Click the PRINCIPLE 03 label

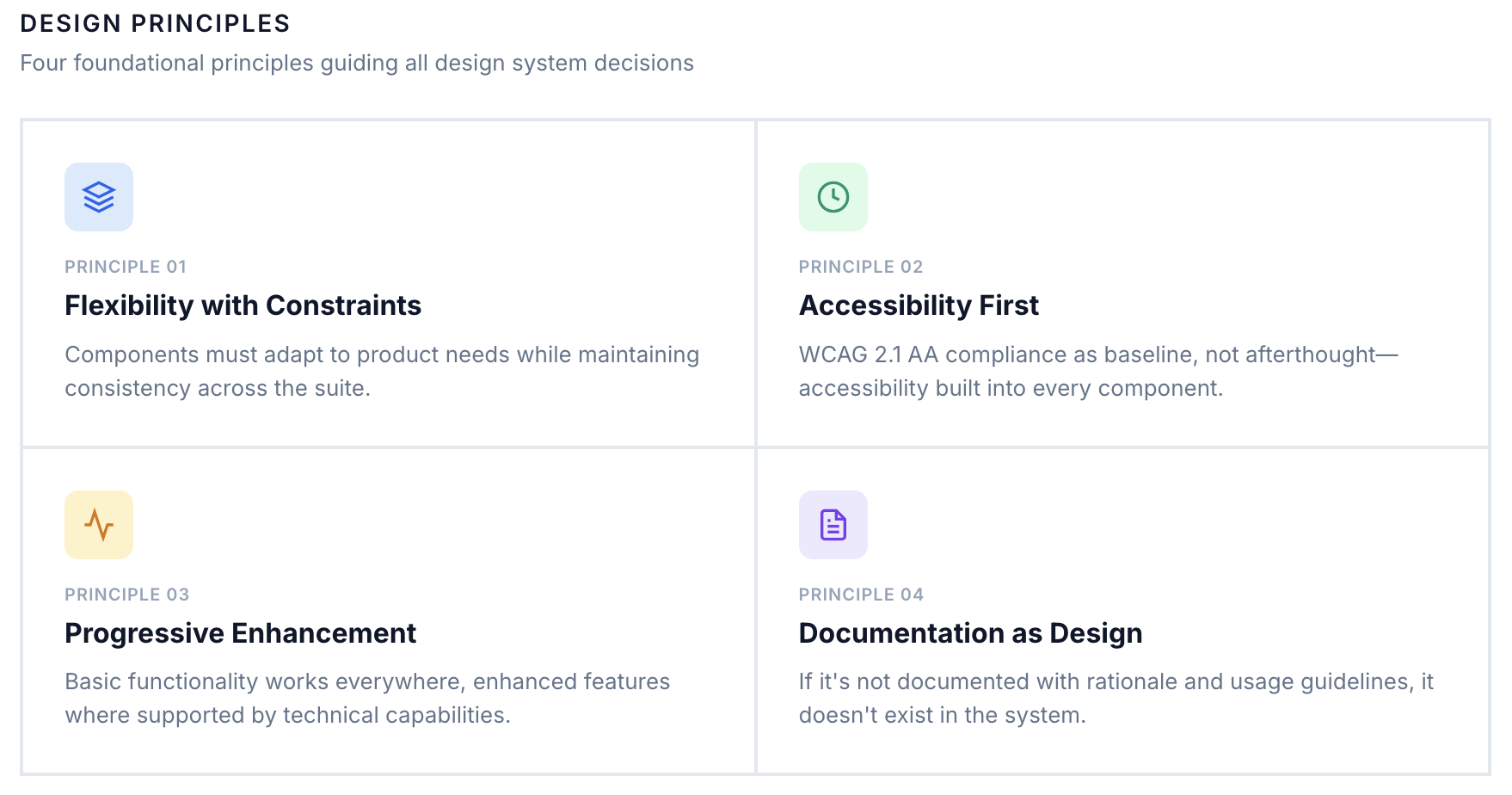click(x=126, y=595)
